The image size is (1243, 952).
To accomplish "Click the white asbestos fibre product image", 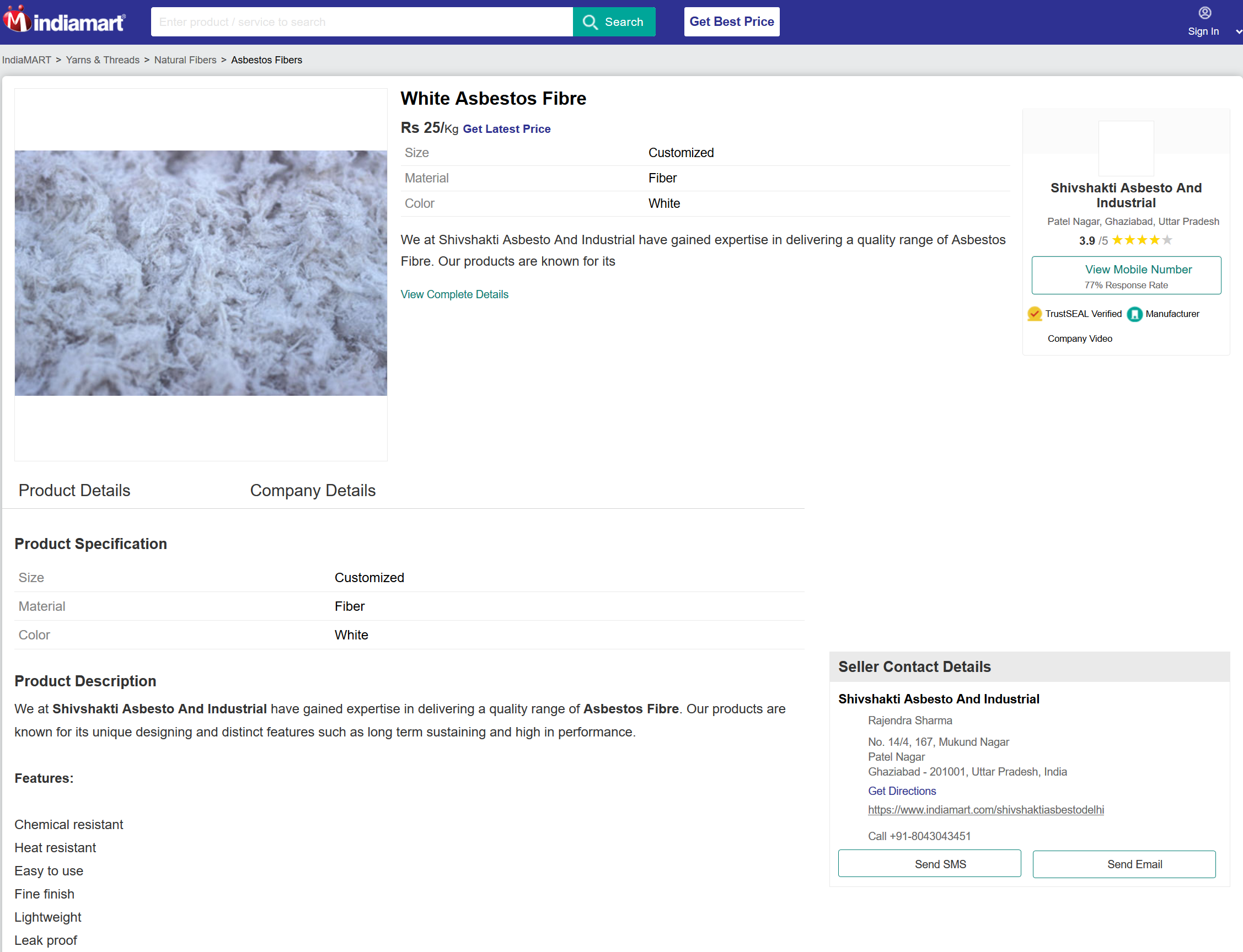I will 201,273.
